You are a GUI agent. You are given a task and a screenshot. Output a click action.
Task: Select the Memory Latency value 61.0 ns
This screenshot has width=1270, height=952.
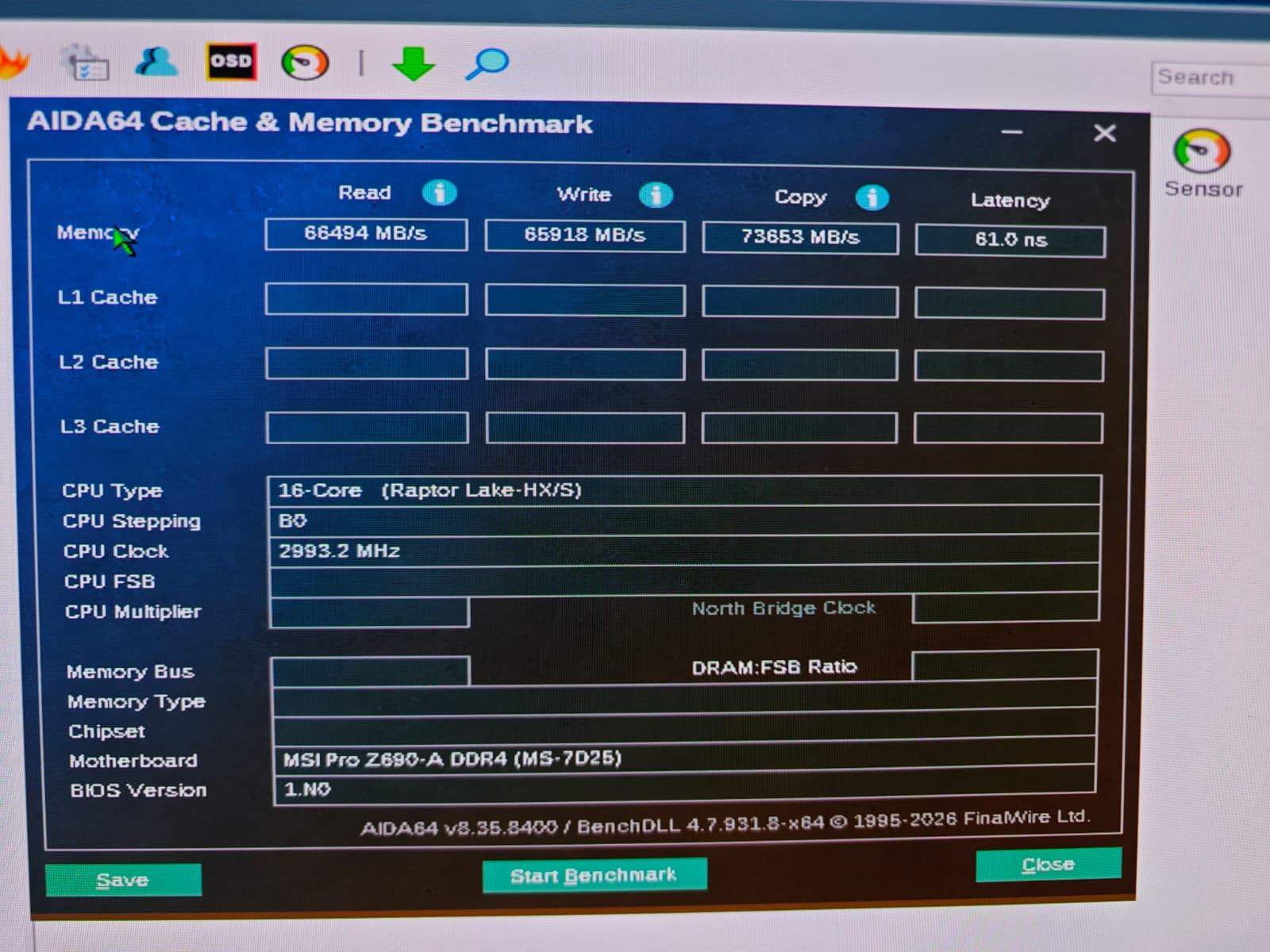click(x=1010, y=240)
